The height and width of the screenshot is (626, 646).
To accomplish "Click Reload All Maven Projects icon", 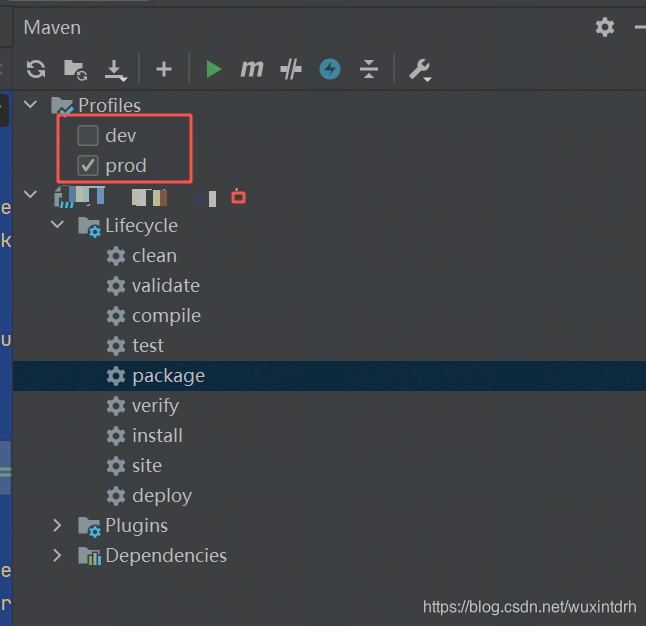I will (x=36, y=69).
